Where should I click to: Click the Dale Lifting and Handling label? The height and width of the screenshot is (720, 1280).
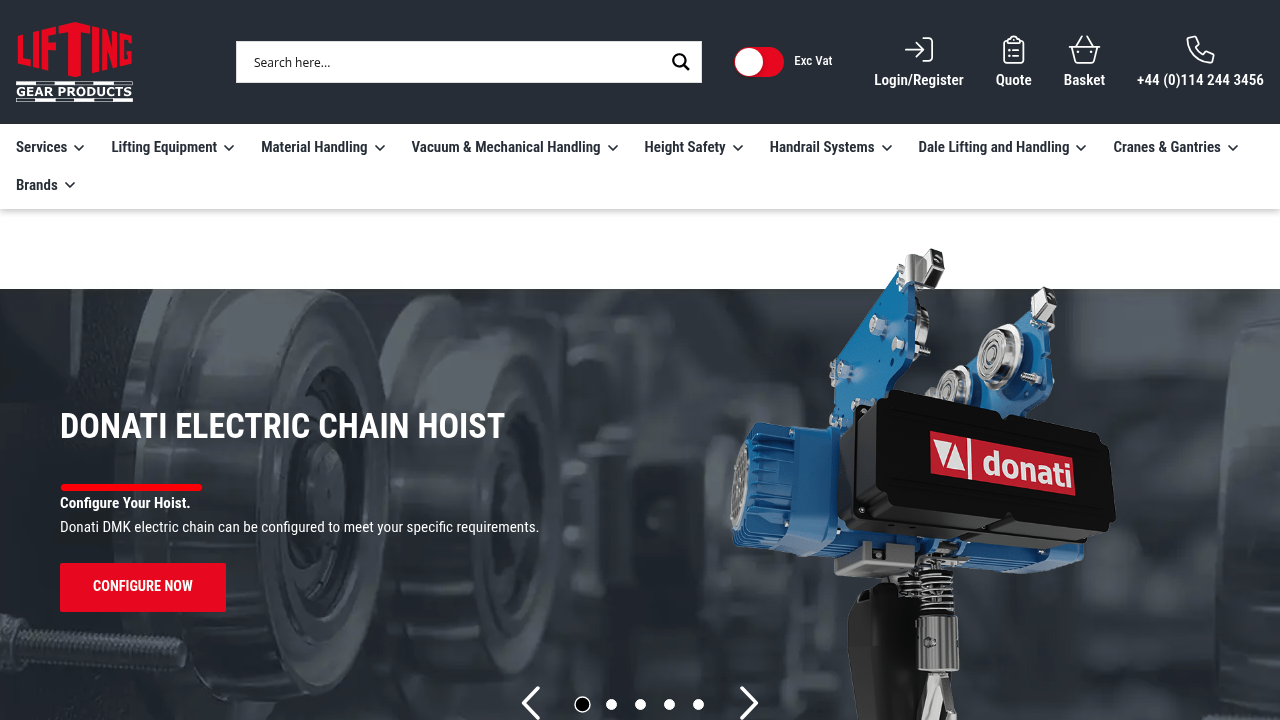pyautogui.click(x=994, y=147)
